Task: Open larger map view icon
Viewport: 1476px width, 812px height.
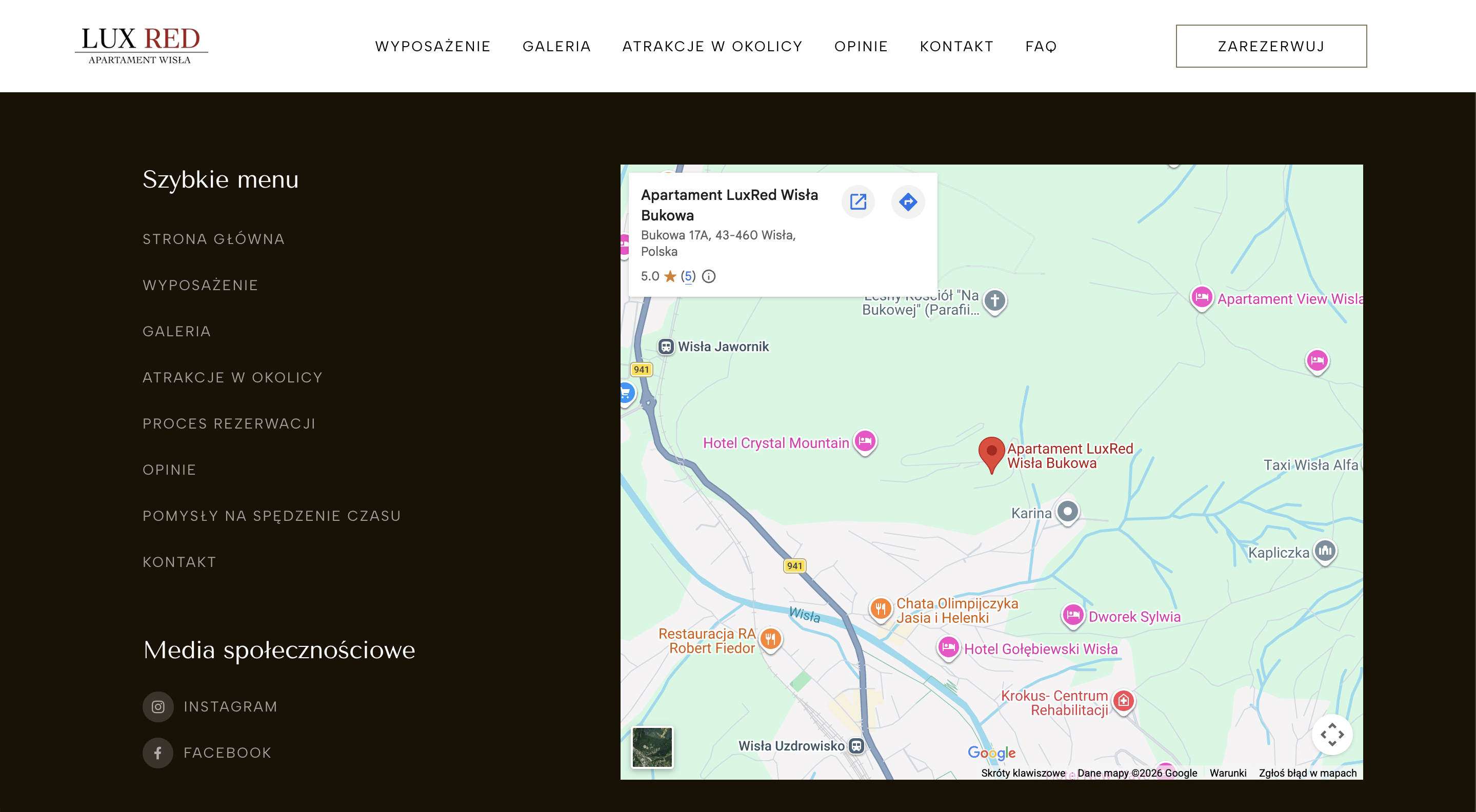Action: click(x=858, y=201)
